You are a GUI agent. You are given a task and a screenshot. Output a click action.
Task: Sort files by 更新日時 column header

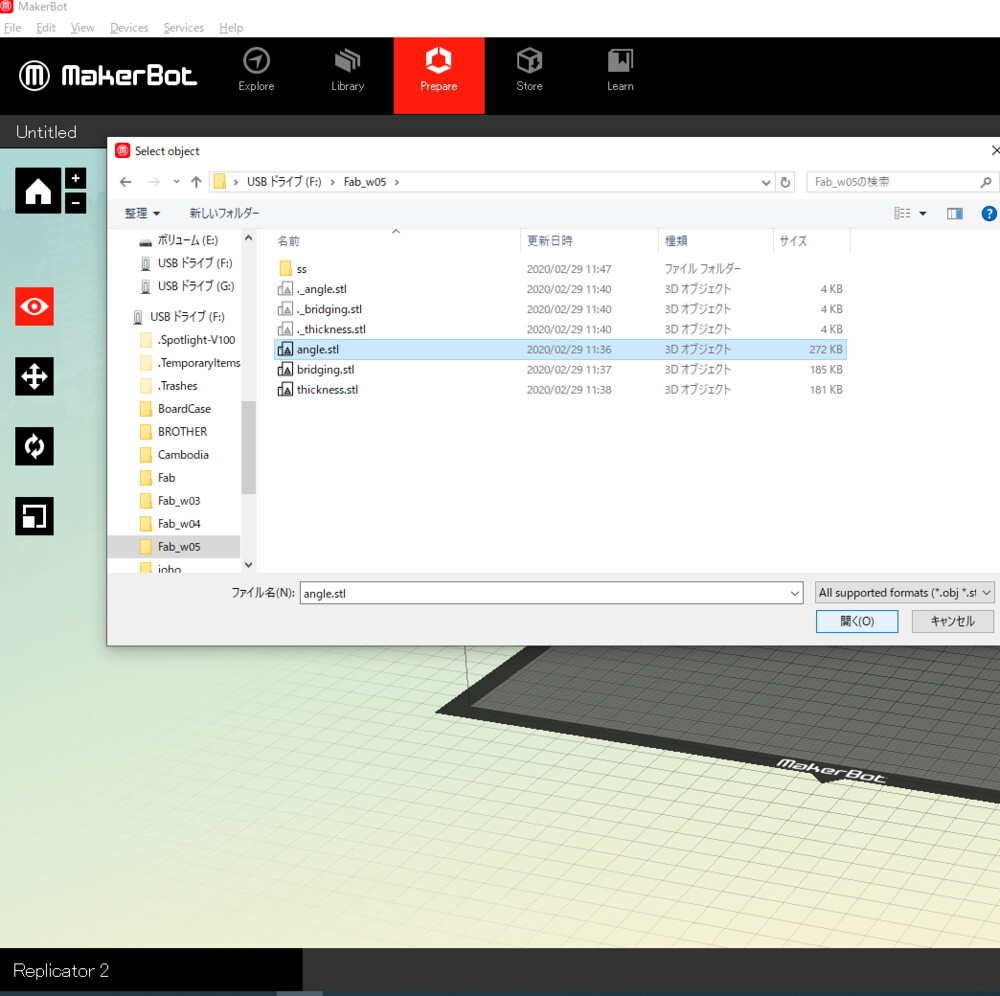tap(589, 241)
